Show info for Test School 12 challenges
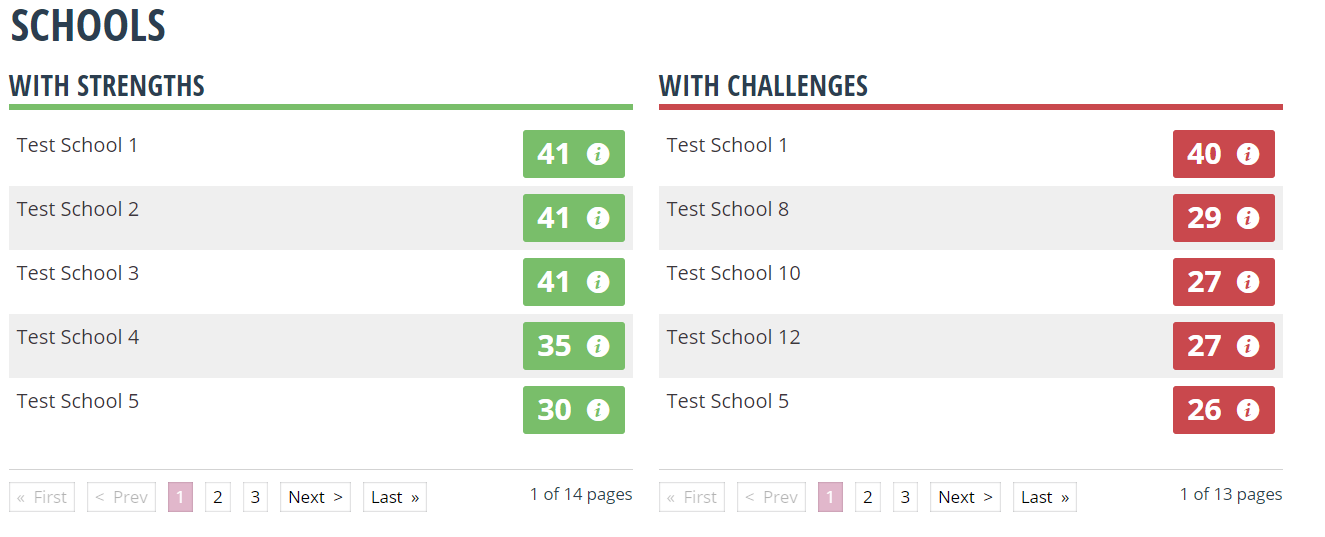 (x=1248, y=346)
